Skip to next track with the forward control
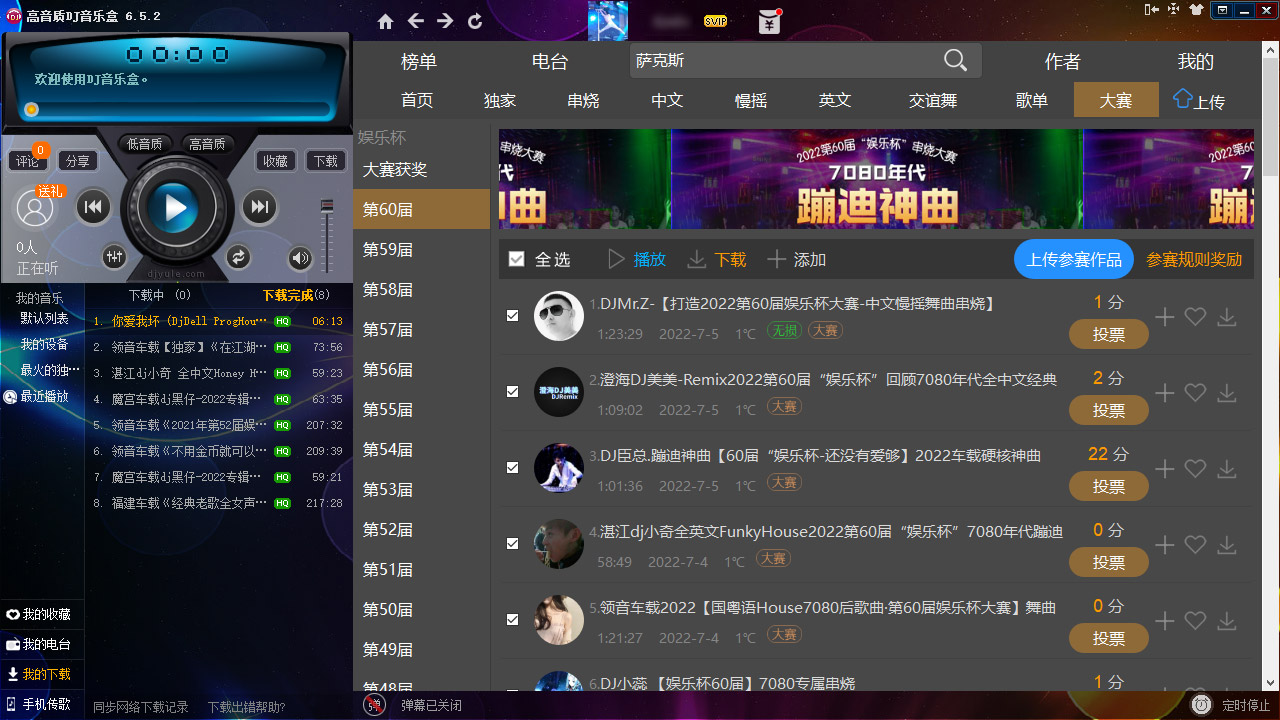The height and width of the screenshot is (720, 1280). (260, 206)
